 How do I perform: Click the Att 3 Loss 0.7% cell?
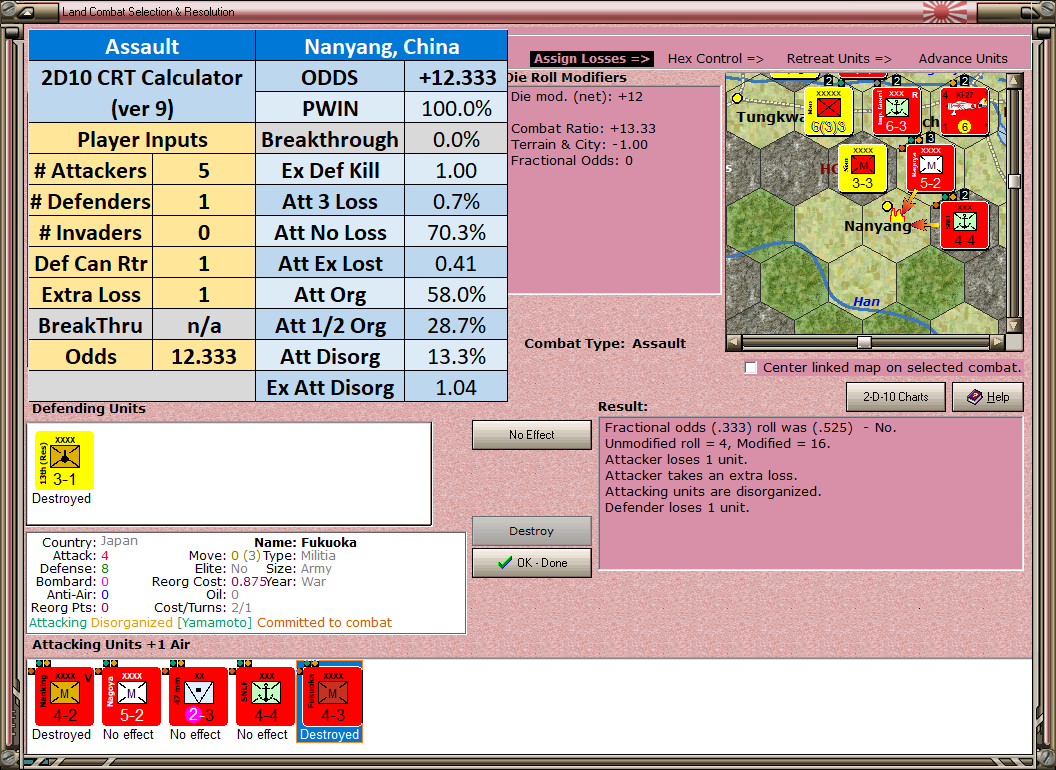[x=456, y=201]
